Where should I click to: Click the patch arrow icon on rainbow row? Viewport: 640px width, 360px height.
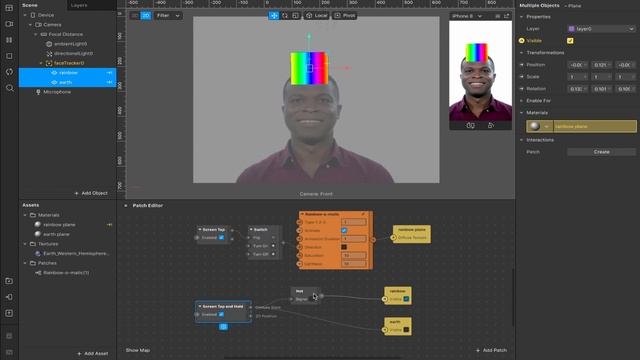click(x=109, y=73)
